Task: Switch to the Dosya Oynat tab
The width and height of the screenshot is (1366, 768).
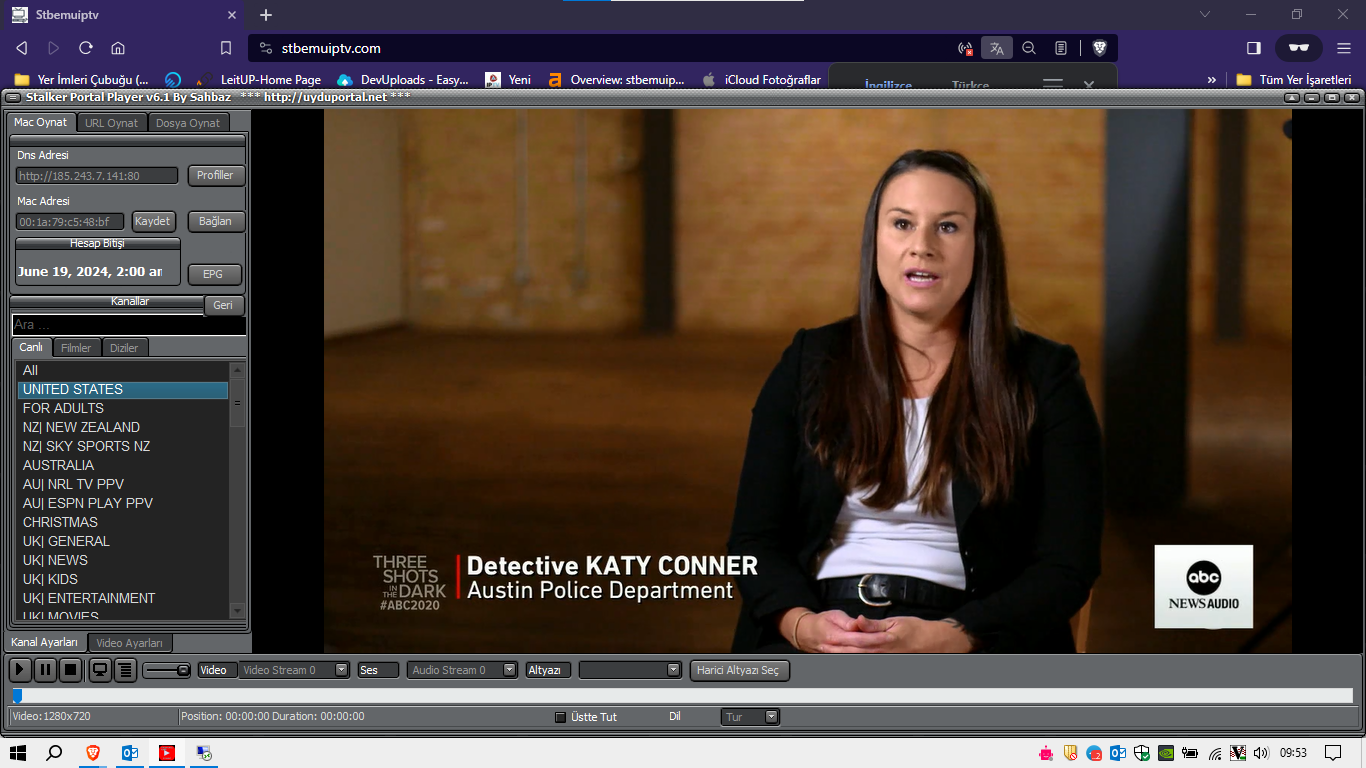Action: (x=188, y=123)
